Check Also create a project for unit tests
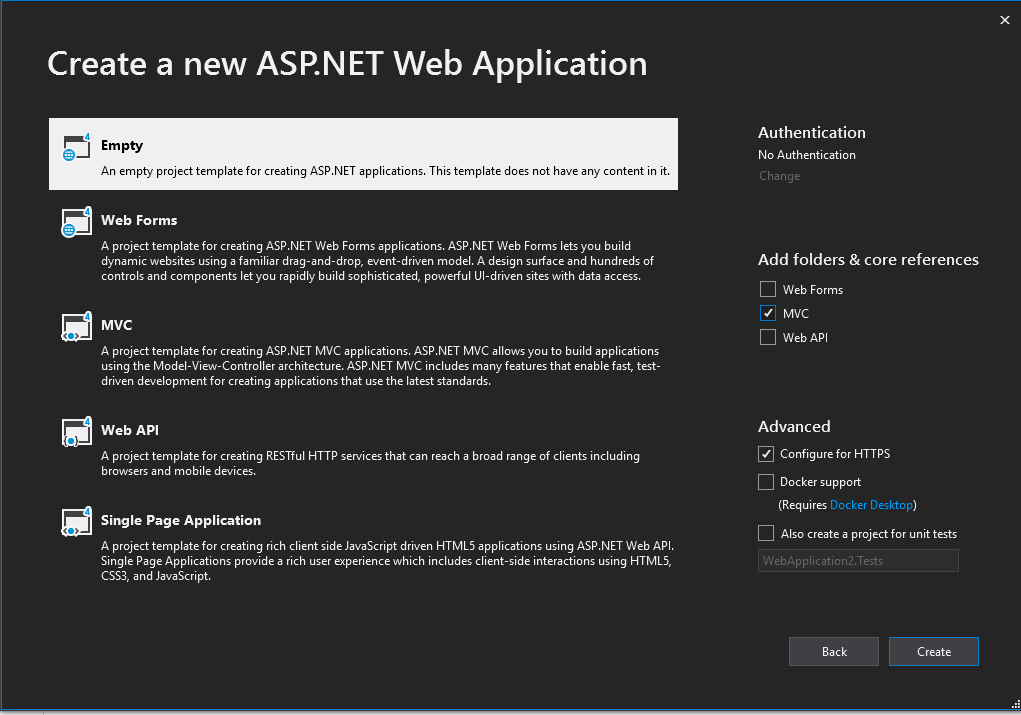This screenshot has height=715, width=1021. 766,533
